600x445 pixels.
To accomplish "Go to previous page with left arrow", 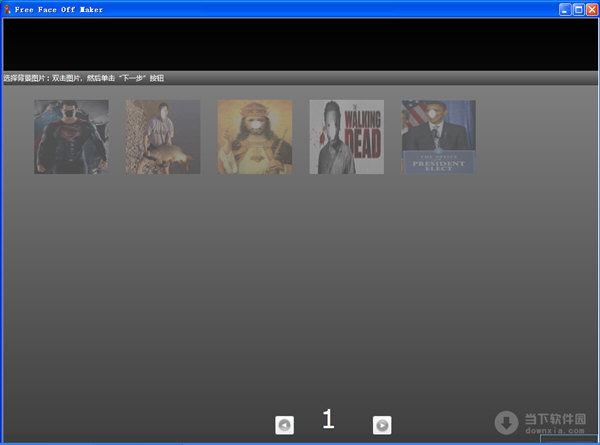I will click(285, 425).
